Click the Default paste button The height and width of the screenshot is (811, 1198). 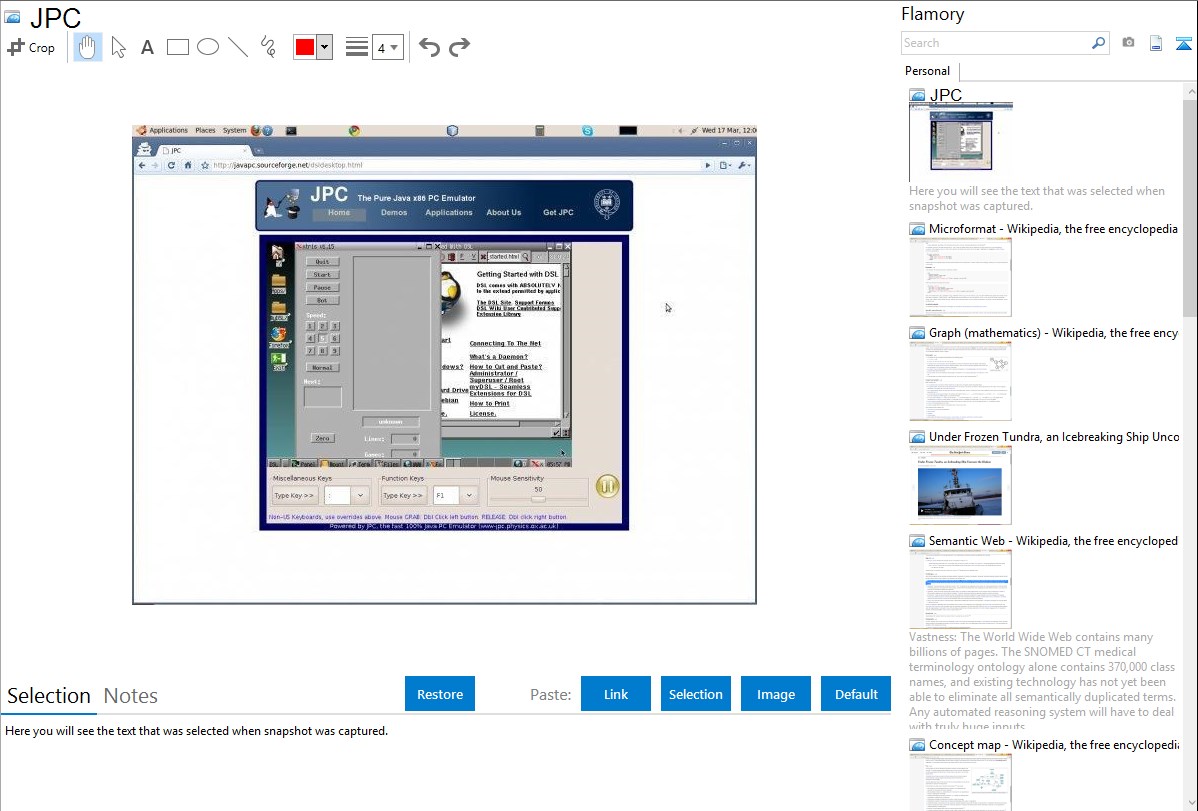856,694
